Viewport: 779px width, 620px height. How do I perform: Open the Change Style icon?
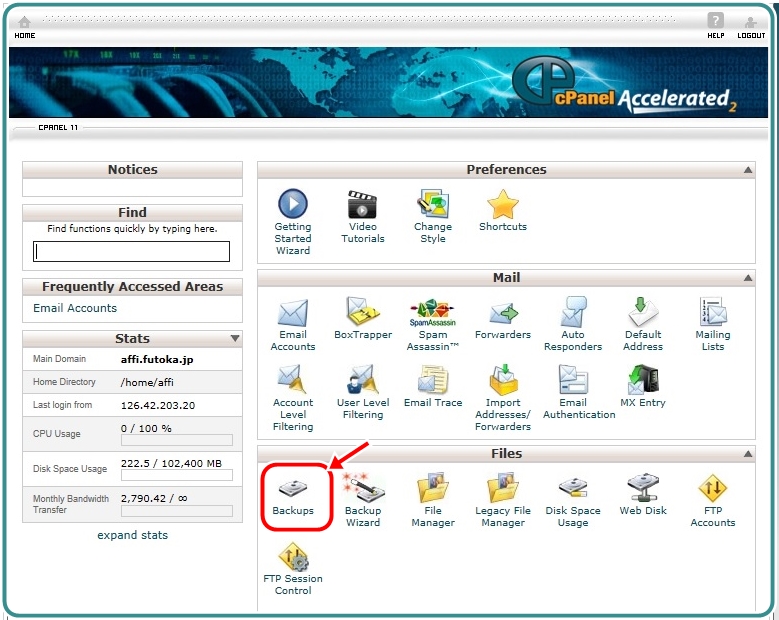tap(433, 204)
